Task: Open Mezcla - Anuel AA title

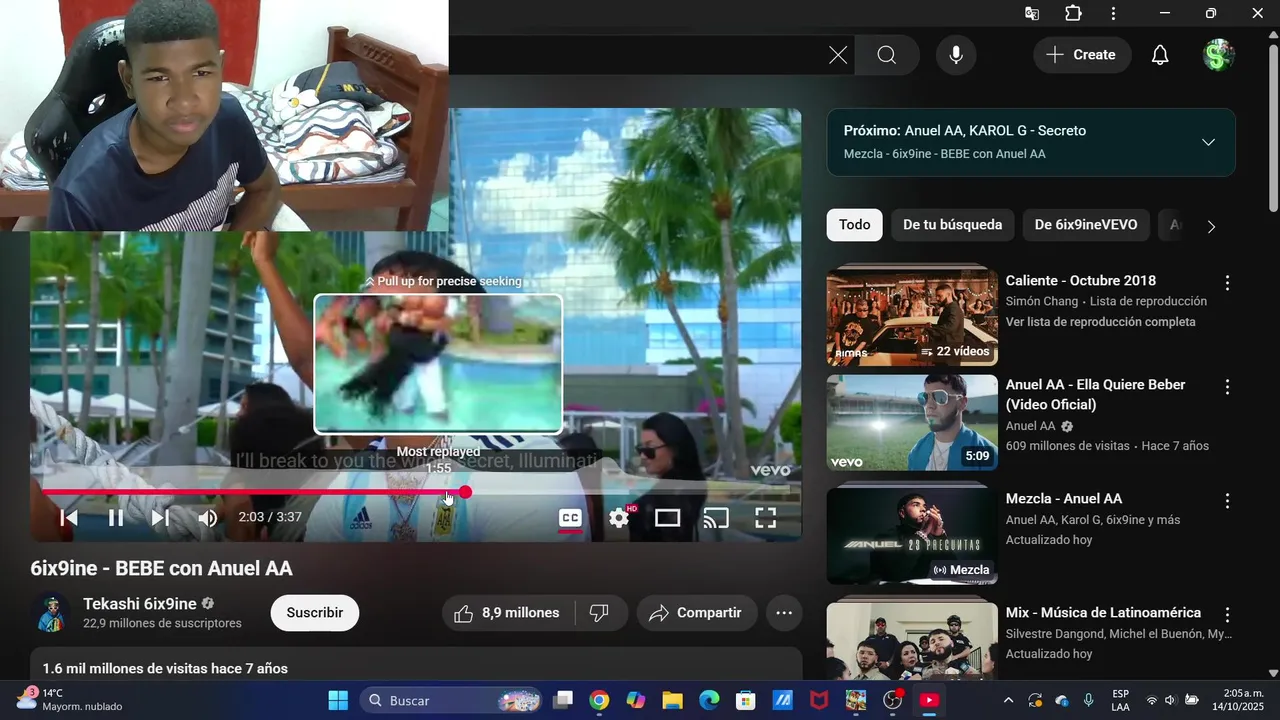Action: [1064, 499]
